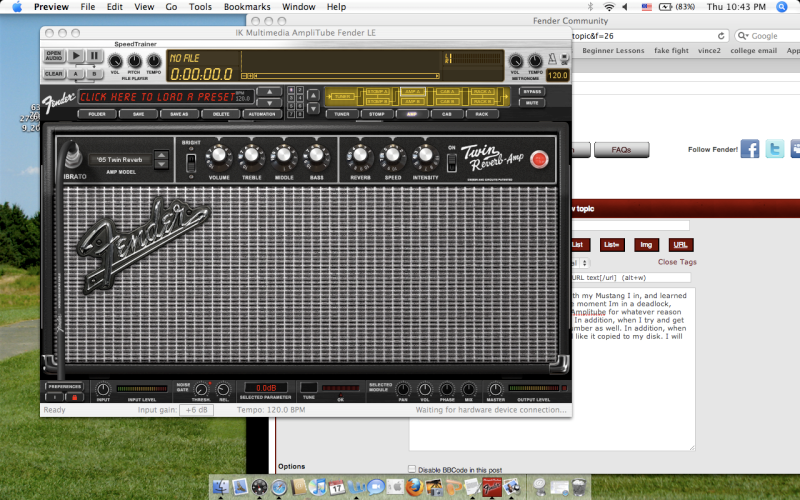Open the Bookmarks menu
Screen dimensions: 800x500
(x=246, y=6)
